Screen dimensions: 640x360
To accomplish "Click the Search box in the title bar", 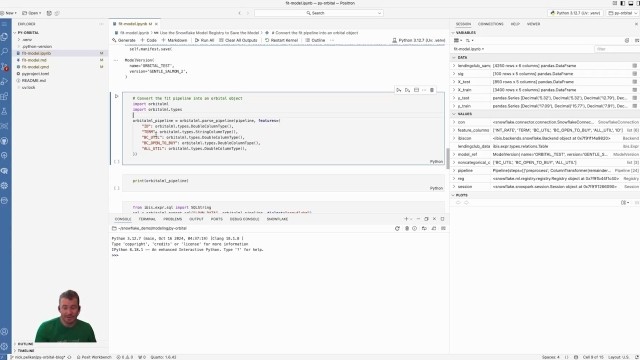I will click(319, 13).
